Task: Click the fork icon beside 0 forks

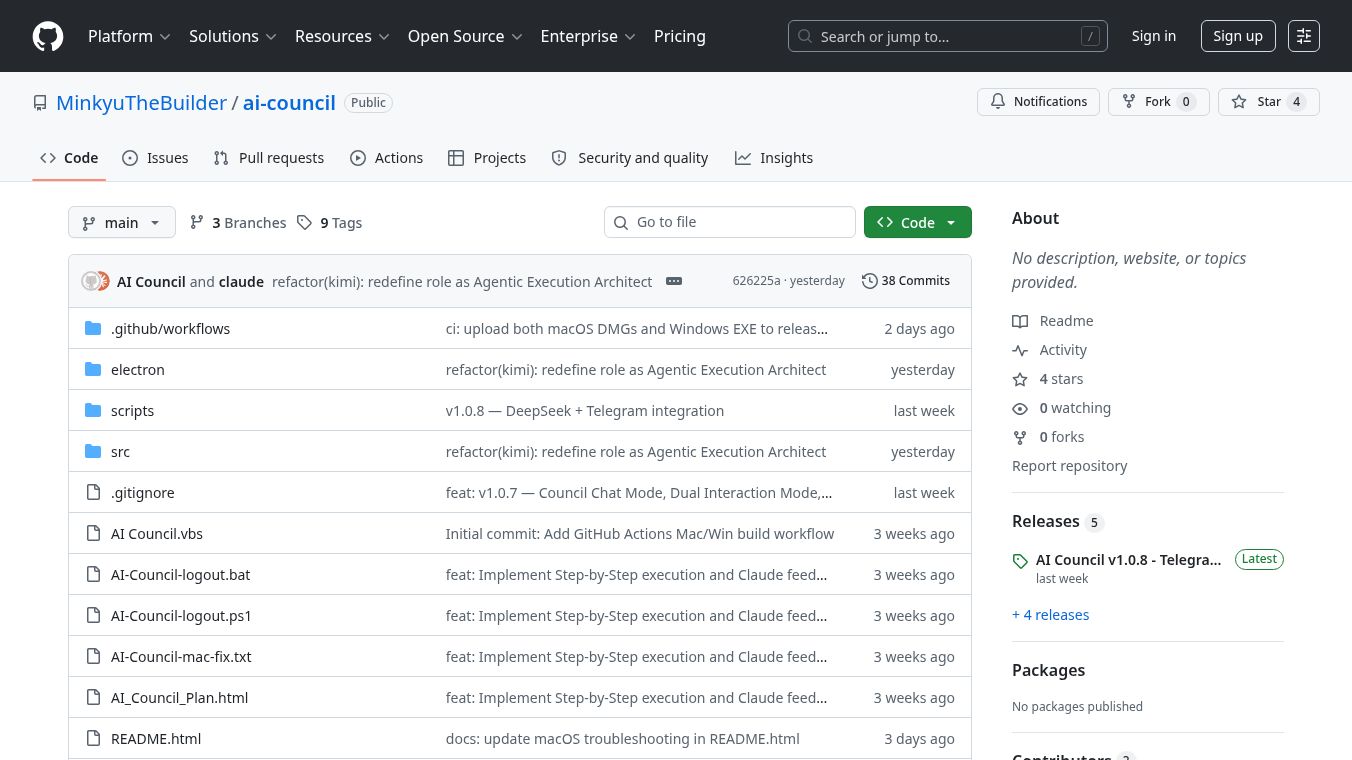Action: [x=1020, y=437]
